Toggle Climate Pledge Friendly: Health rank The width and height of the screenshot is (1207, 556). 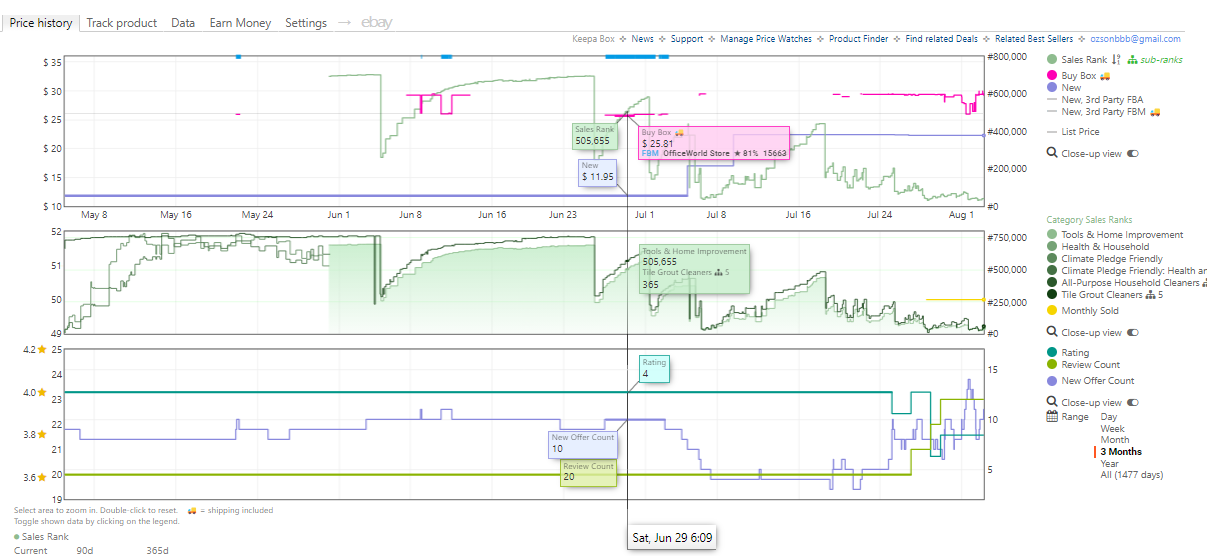1052,271
